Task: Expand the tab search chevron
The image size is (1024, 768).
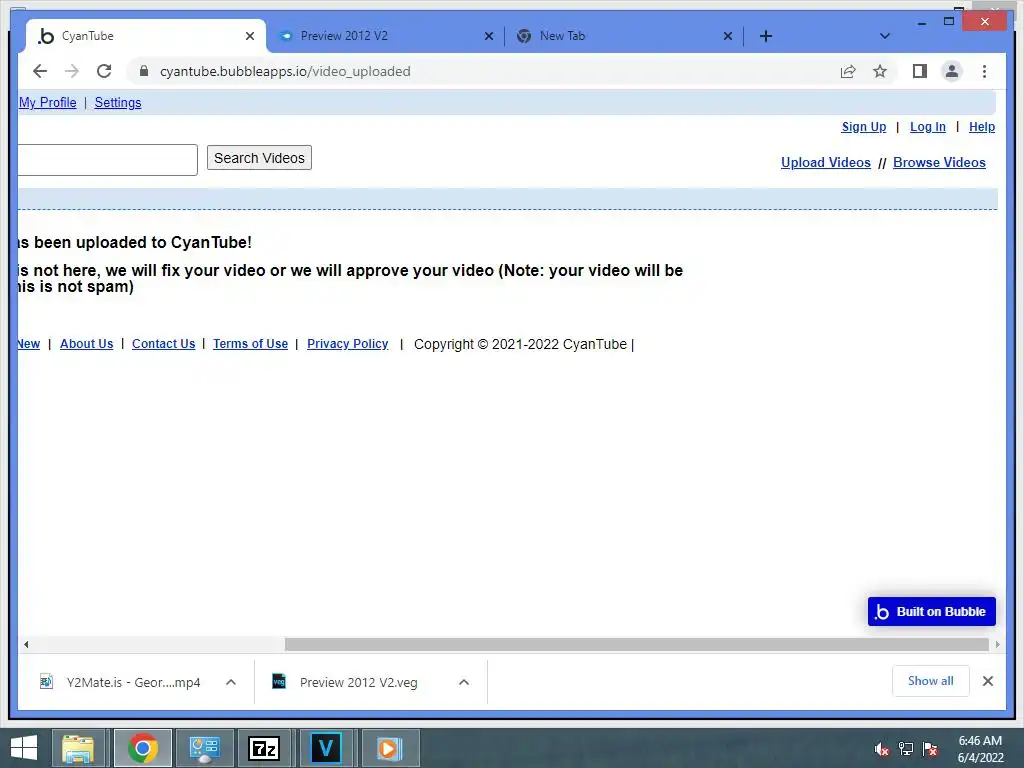Action: [885, 36]
